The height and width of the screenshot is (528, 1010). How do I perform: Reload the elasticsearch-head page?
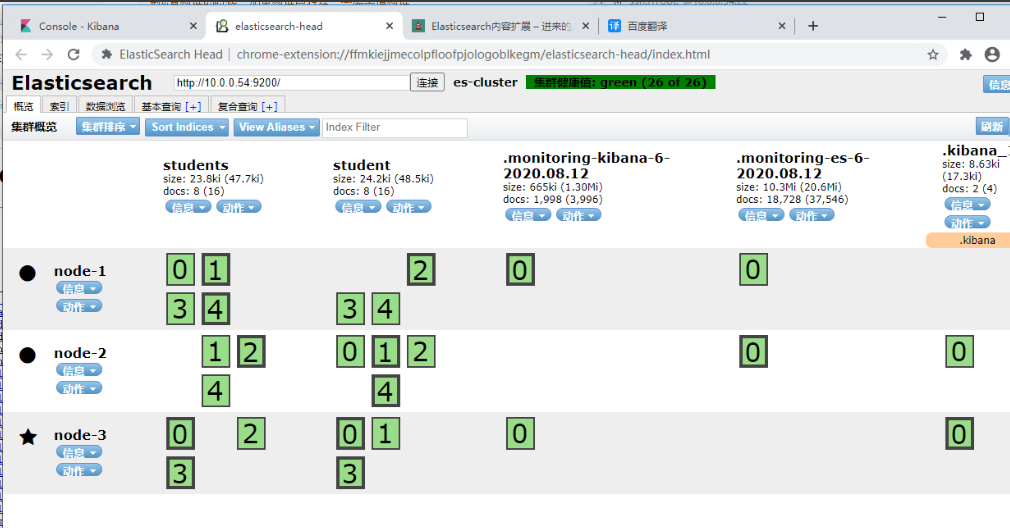click(x=73, y=55)
